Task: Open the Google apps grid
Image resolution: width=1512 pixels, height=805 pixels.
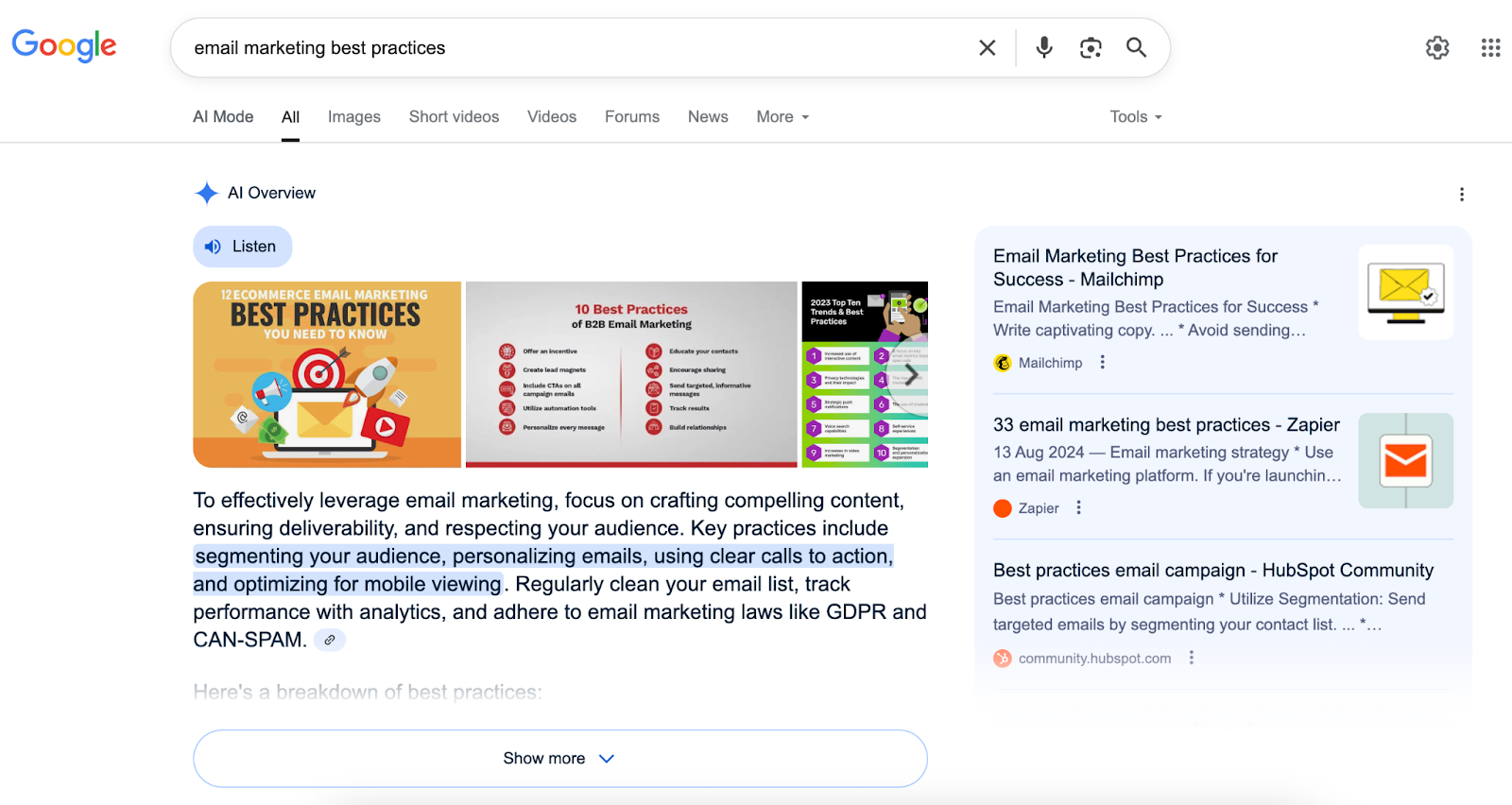Action: pos(1491,47)
